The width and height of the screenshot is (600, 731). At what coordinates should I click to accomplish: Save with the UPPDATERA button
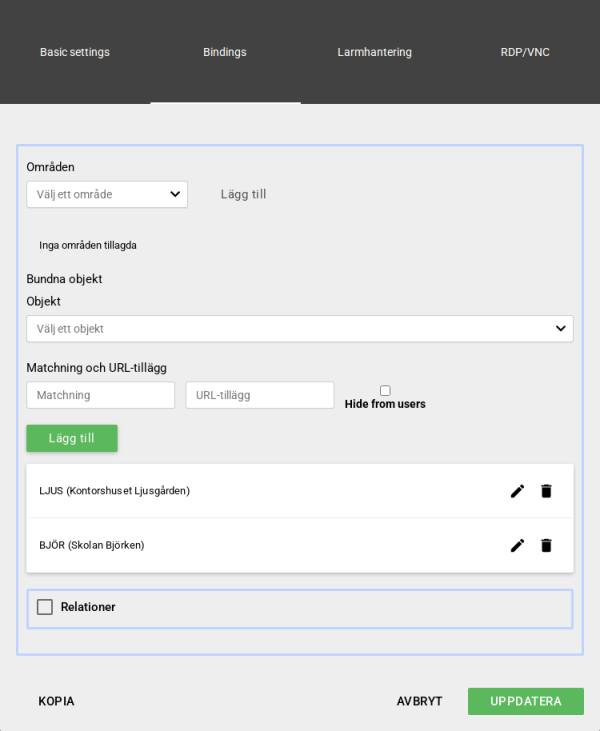coord(526,701)
